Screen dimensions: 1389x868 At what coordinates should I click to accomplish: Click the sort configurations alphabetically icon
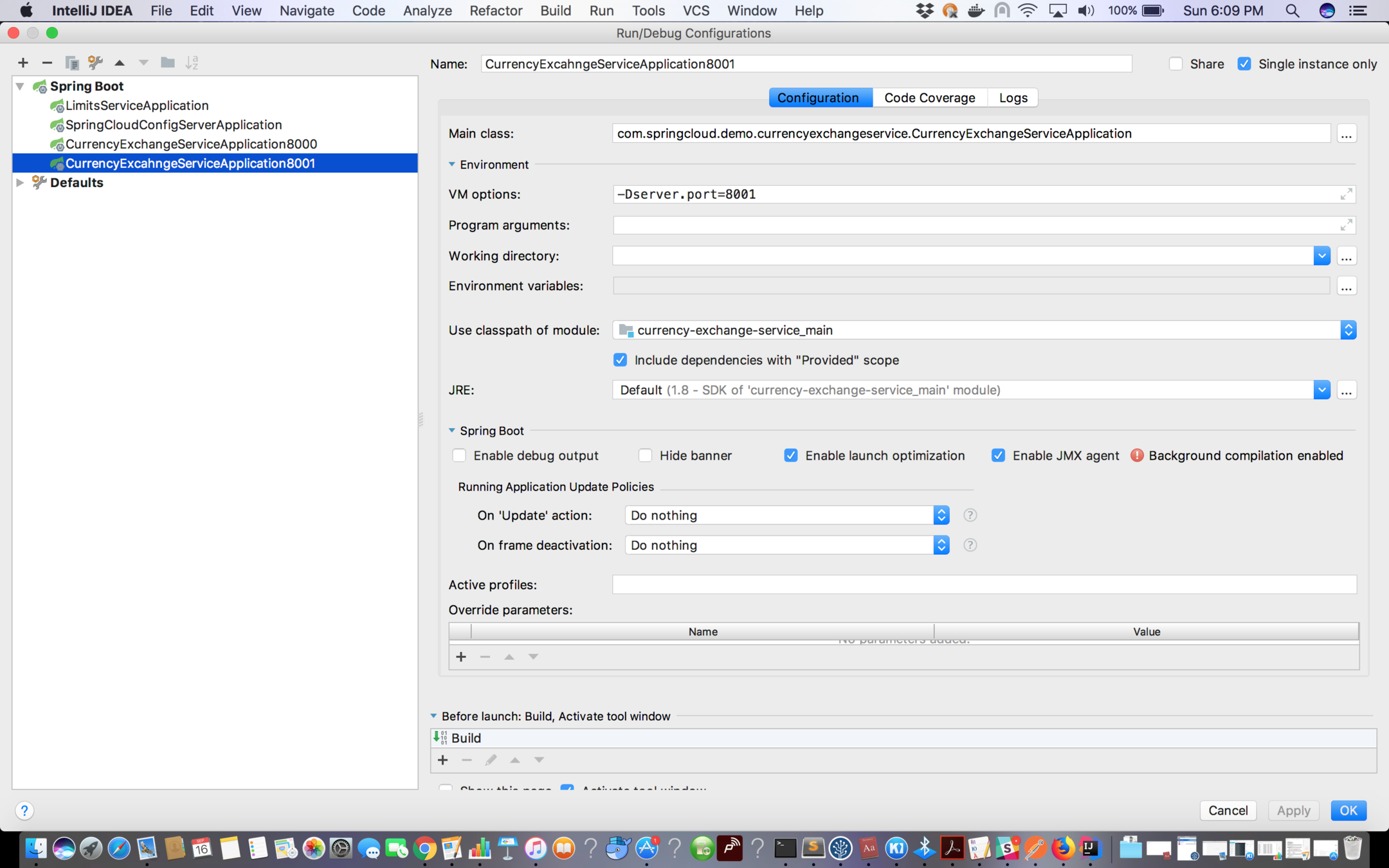192,62
